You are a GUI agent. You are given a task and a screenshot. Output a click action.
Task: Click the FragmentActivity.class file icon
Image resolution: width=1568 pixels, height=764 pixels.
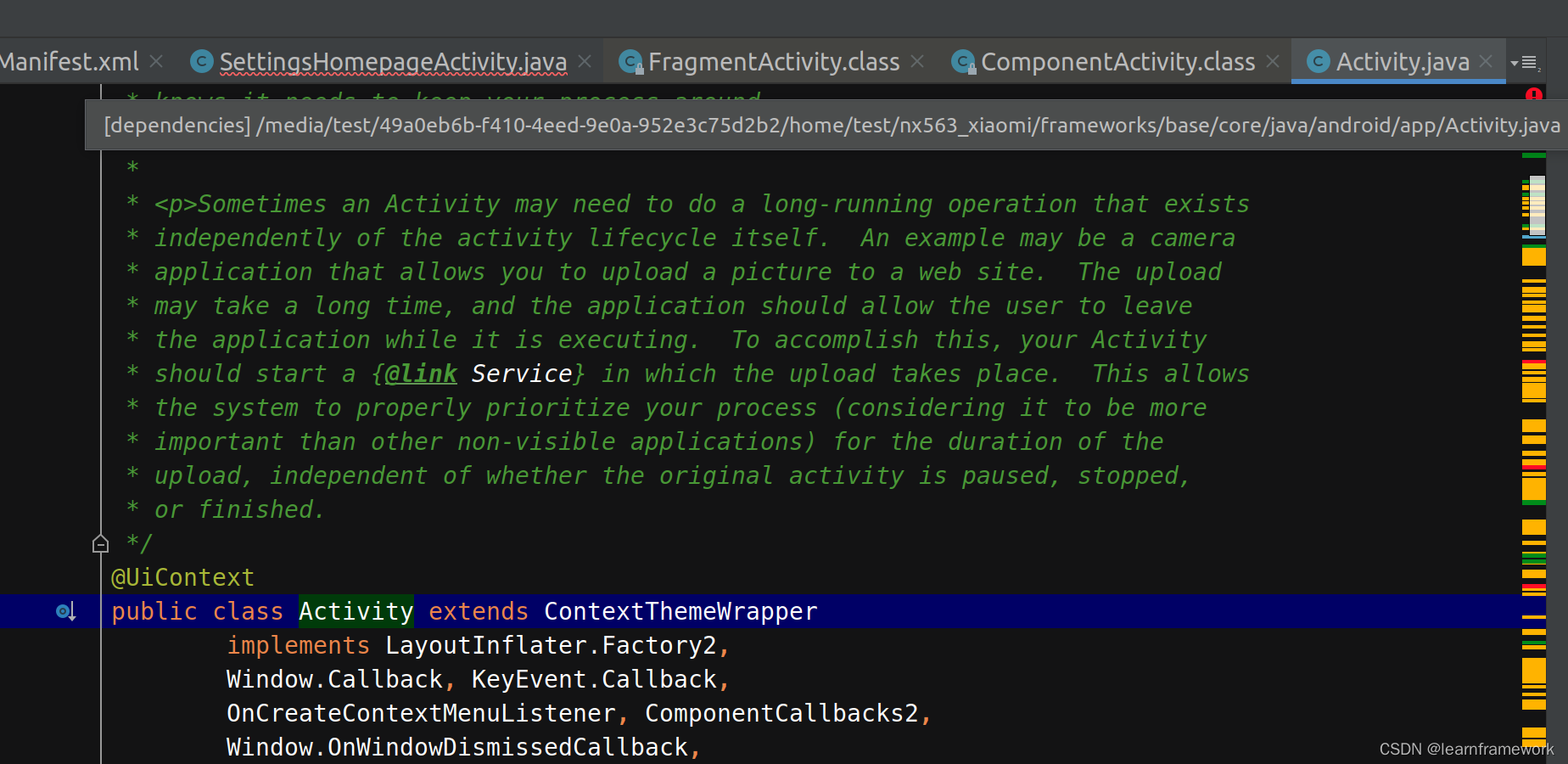630,61
